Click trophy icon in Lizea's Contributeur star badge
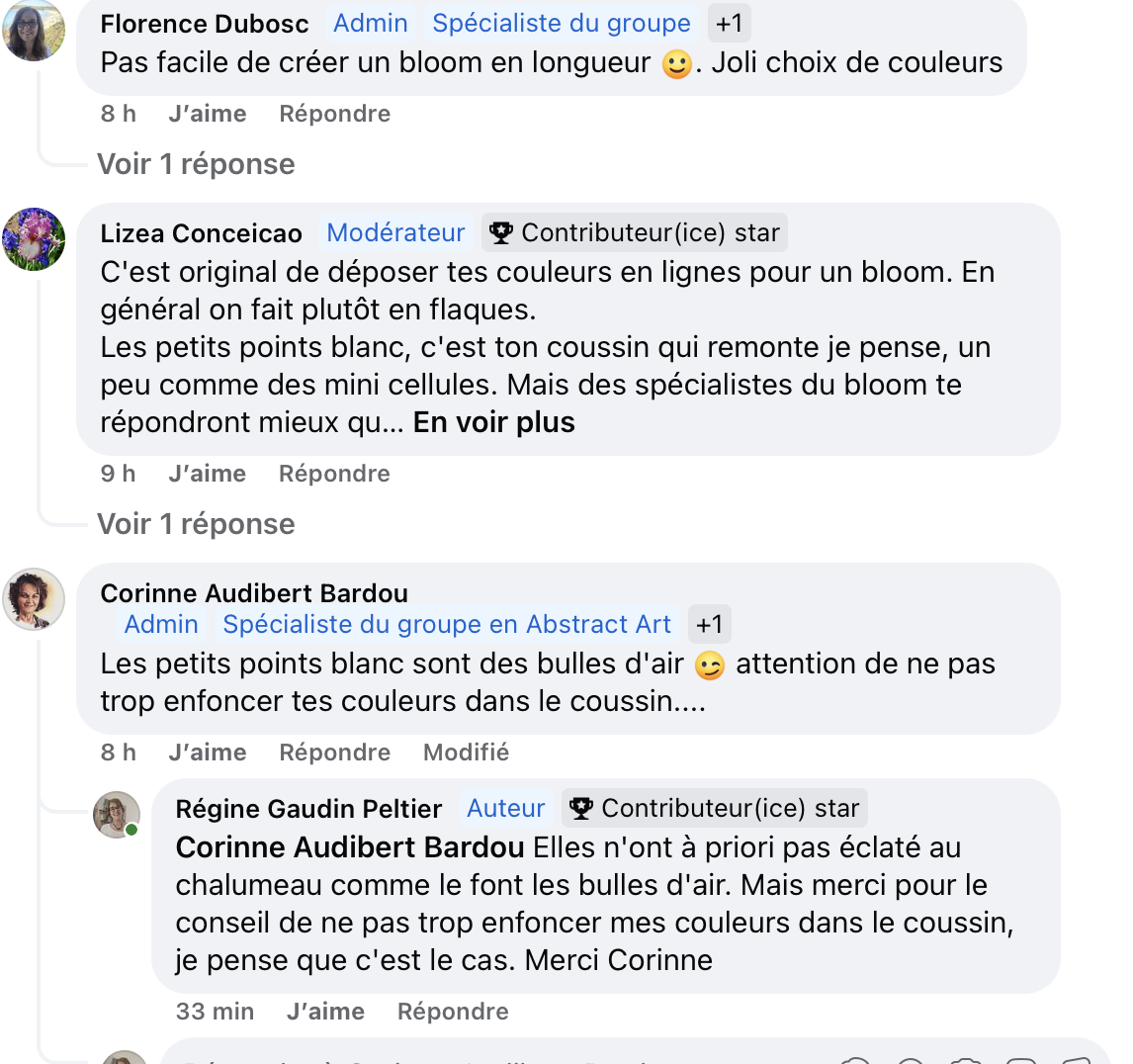1133x1064 pixels. point(501,233)
